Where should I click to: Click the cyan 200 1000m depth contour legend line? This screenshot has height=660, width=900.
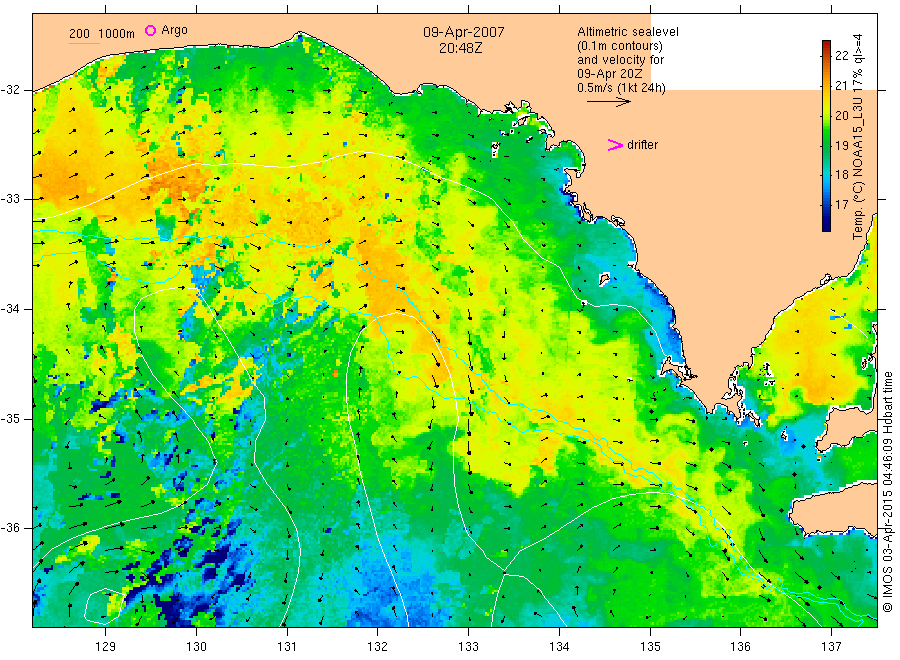84,43
